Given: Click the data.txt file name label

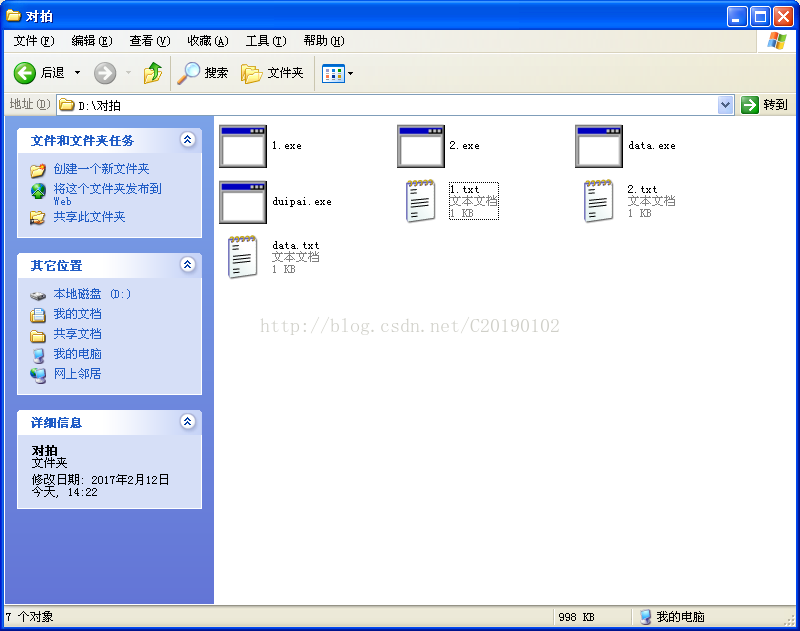Looking at the screenshot, I should [296, 245].
